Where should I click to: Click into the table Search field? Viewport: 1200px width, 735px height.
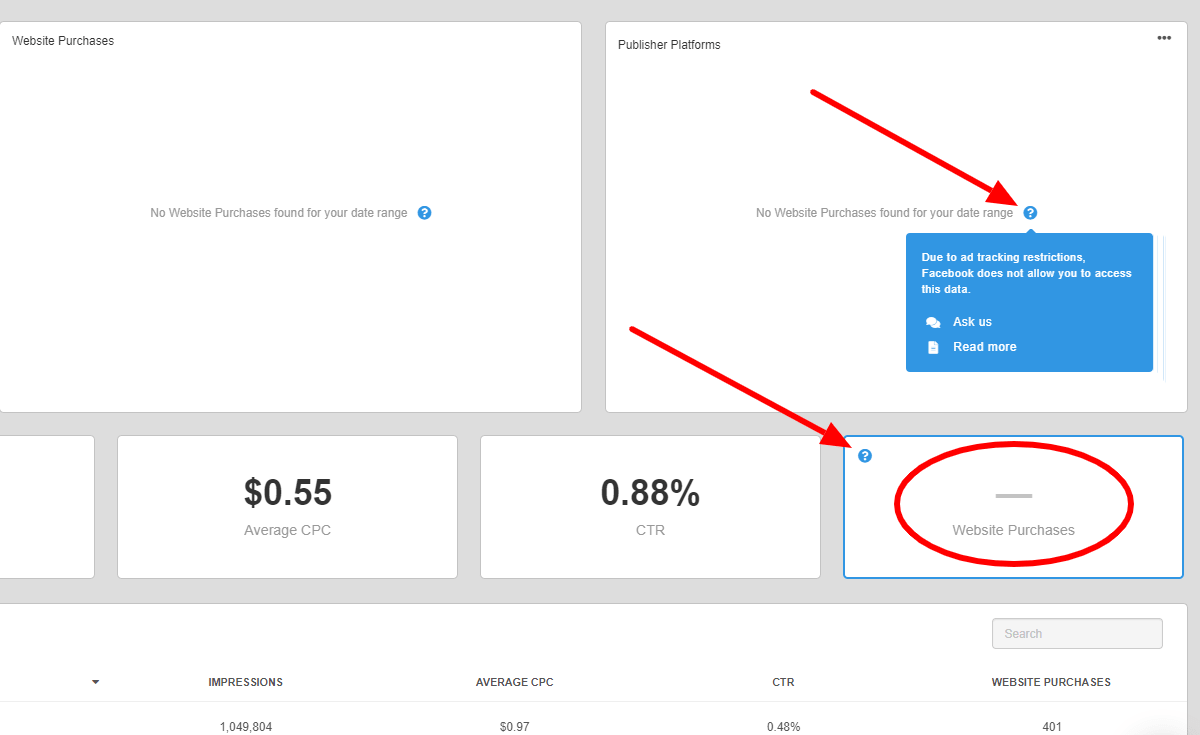coord(1077,633)
